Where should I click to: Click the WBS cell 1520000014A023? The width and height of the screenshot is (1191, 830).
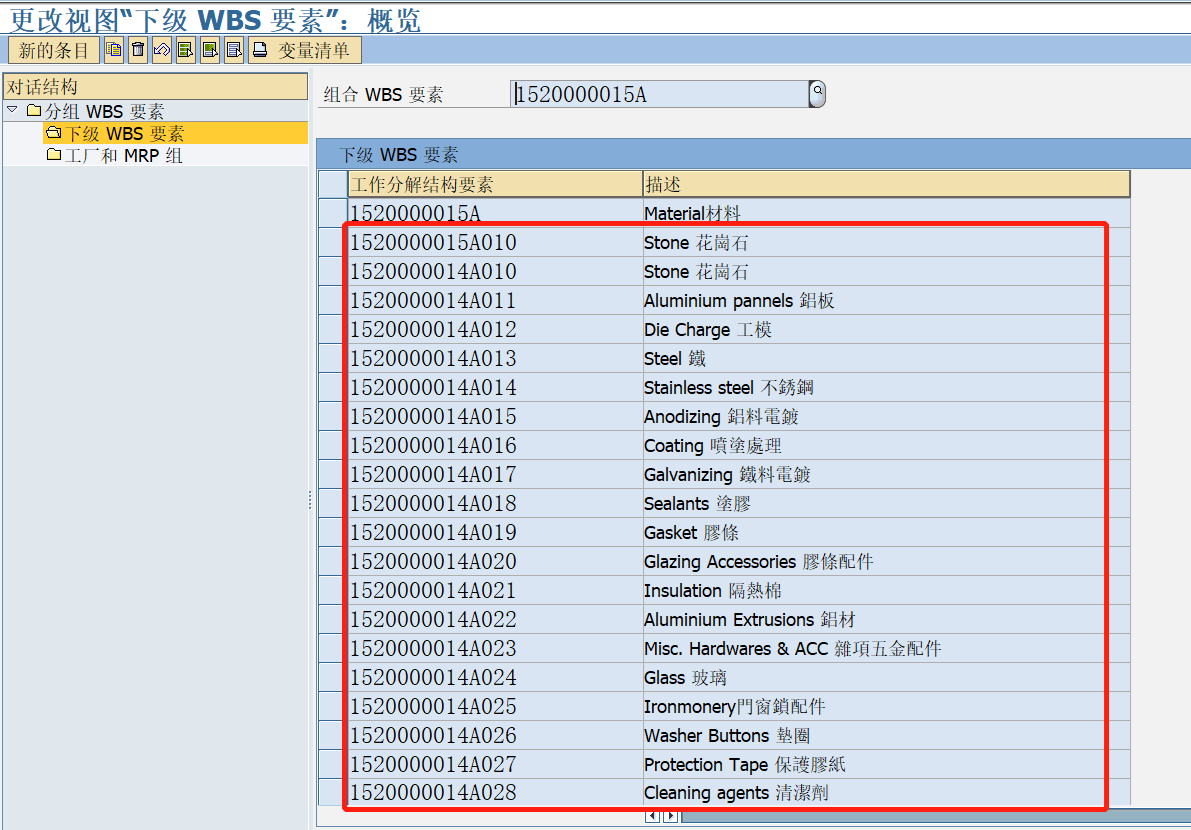pyautogui.click(x=495, y=648)
